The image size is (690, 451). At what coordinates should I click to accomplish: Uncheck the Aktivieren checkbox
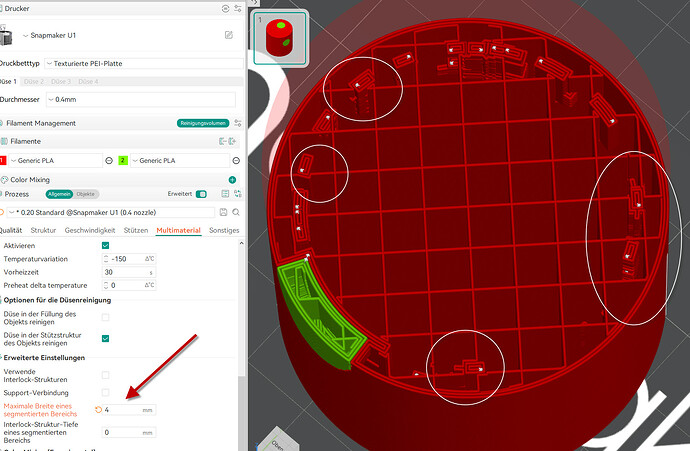[106, 246]
